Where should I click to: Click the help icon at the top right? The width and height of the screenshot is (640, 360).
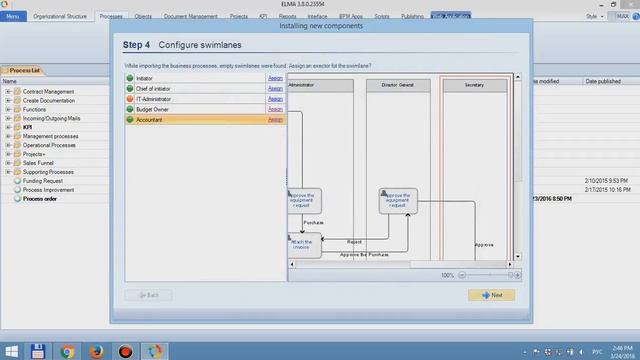pos(636,16)
